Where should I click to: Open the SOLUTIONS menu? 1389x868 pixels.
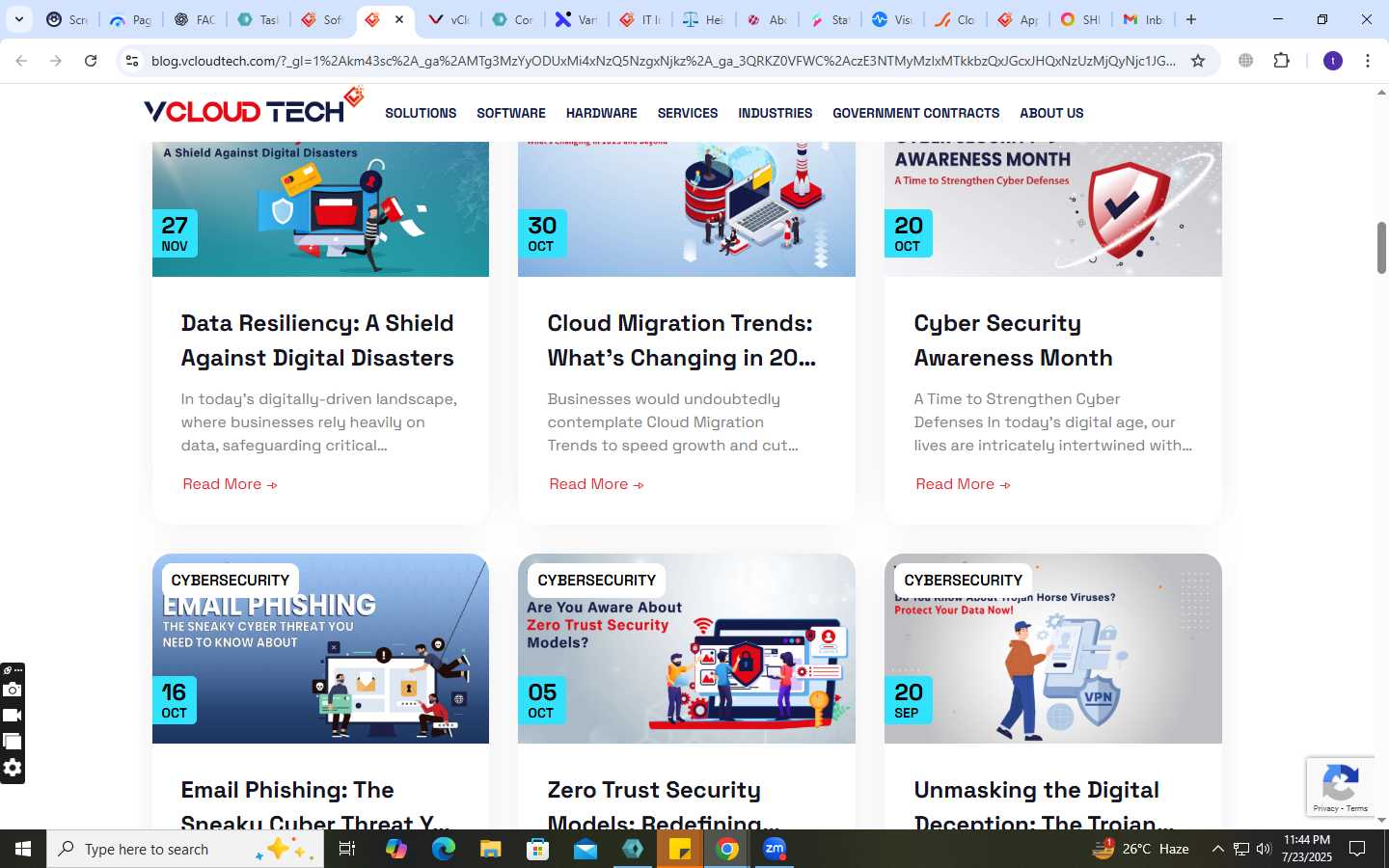click(x=421, y=113)
